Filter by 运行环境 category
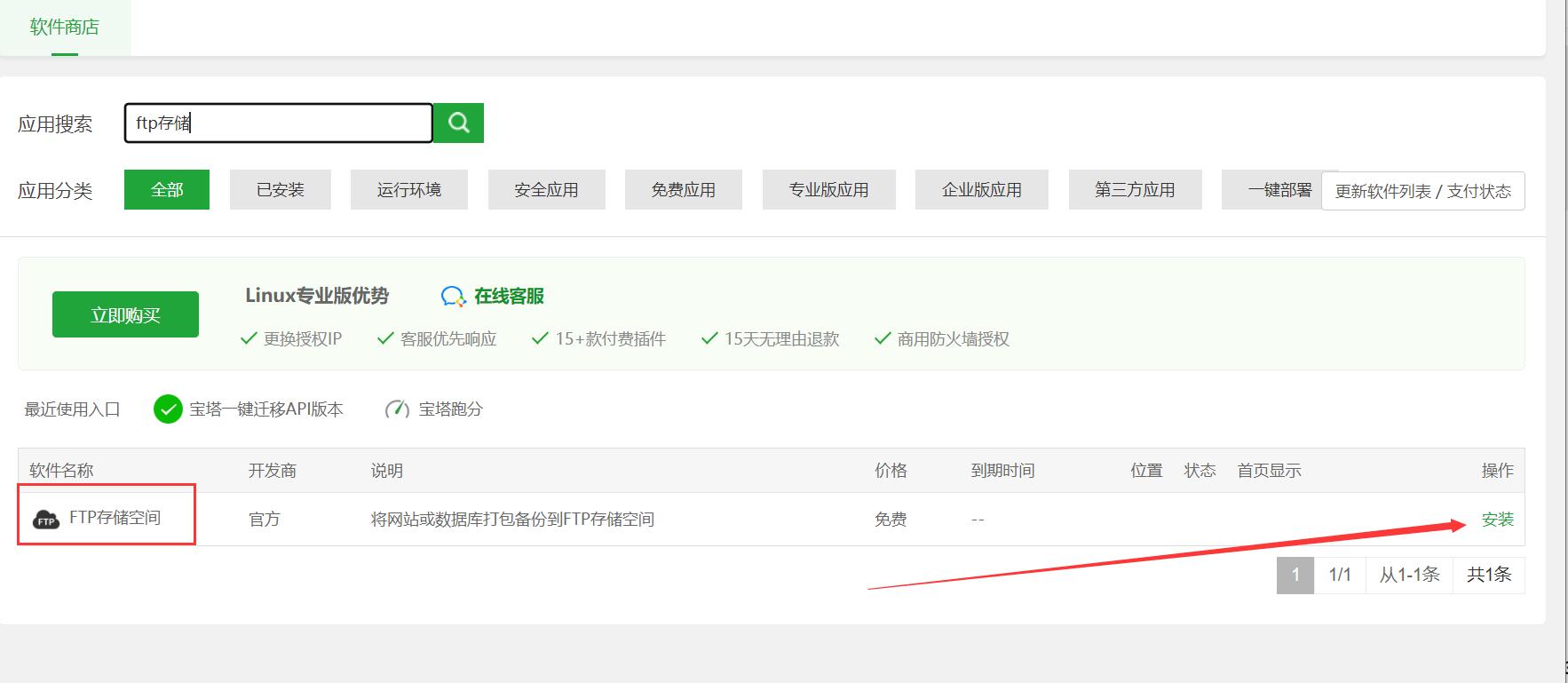The image size is (1568, 683). (409, 190)
